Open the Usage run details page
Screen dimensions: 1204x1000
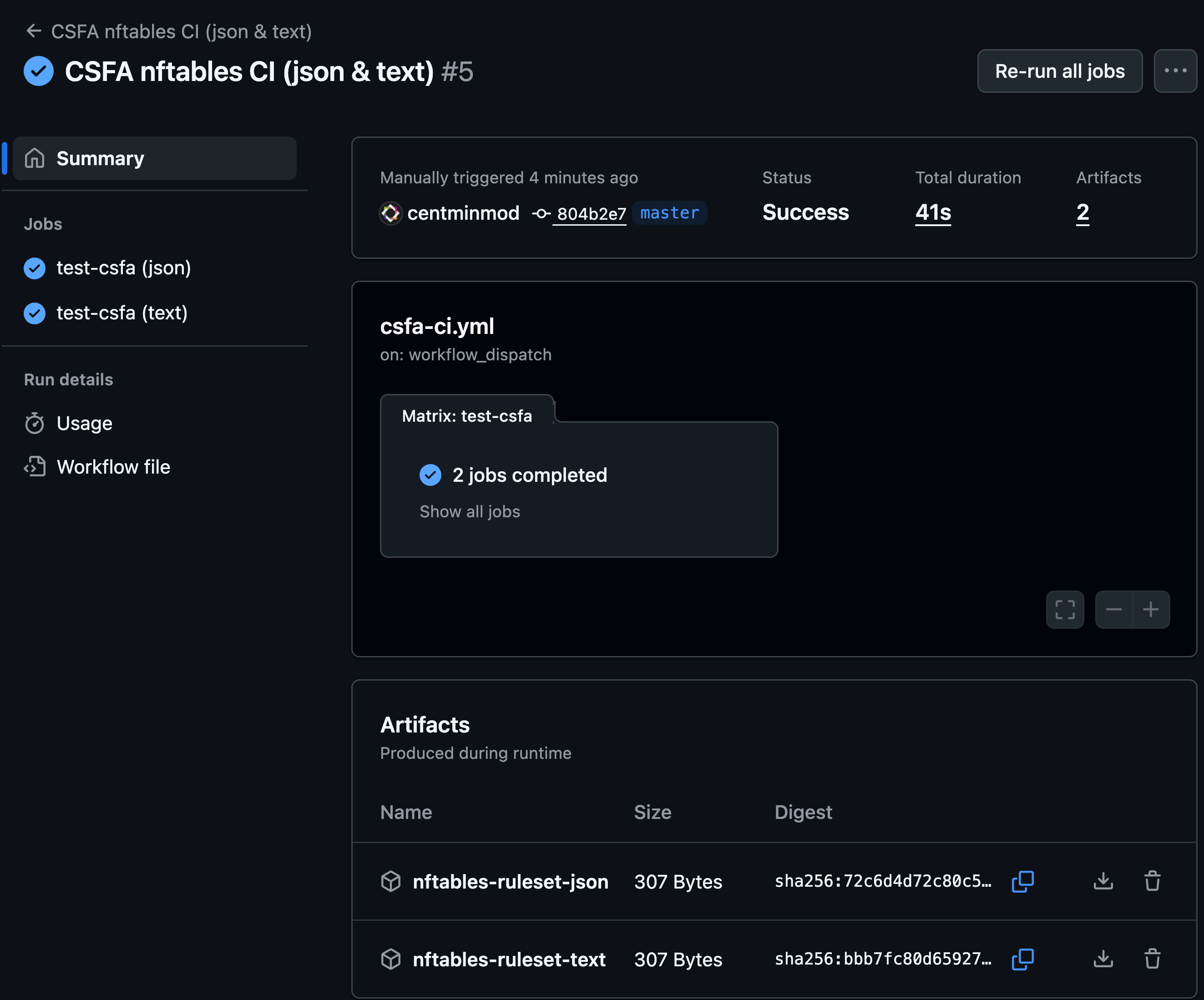(x=84, y=423)
